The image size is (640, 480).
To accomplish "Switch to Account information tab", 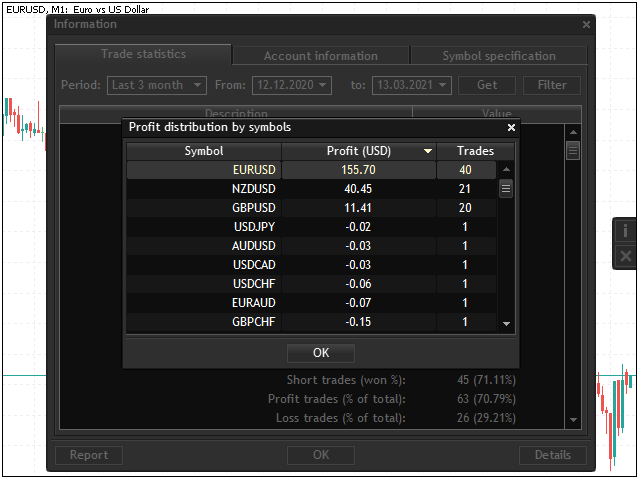I will (321, 56).
